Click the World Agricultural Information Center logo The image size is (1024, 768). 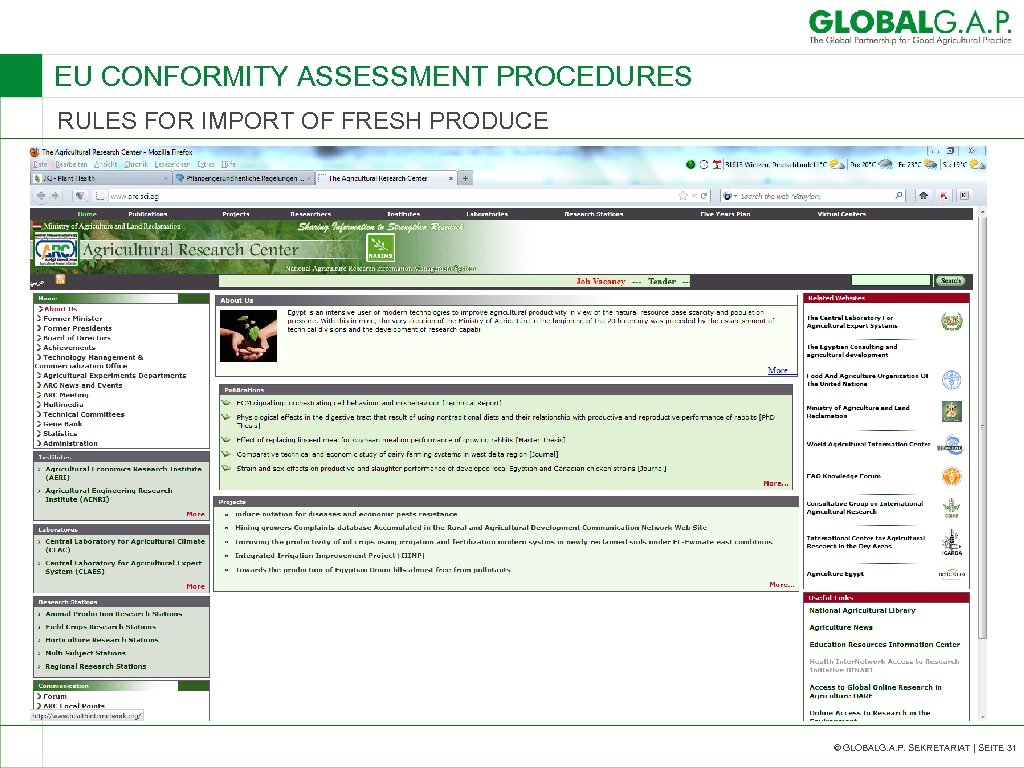click(x=952, y=446)
